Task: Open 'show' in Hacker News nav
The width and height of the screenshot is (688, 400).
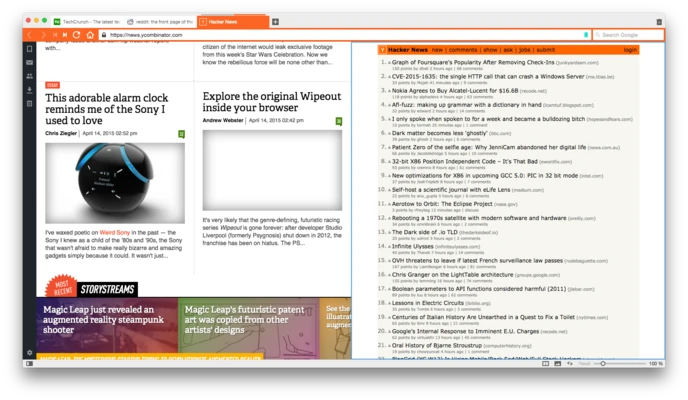Action: [x=490, y=50]
